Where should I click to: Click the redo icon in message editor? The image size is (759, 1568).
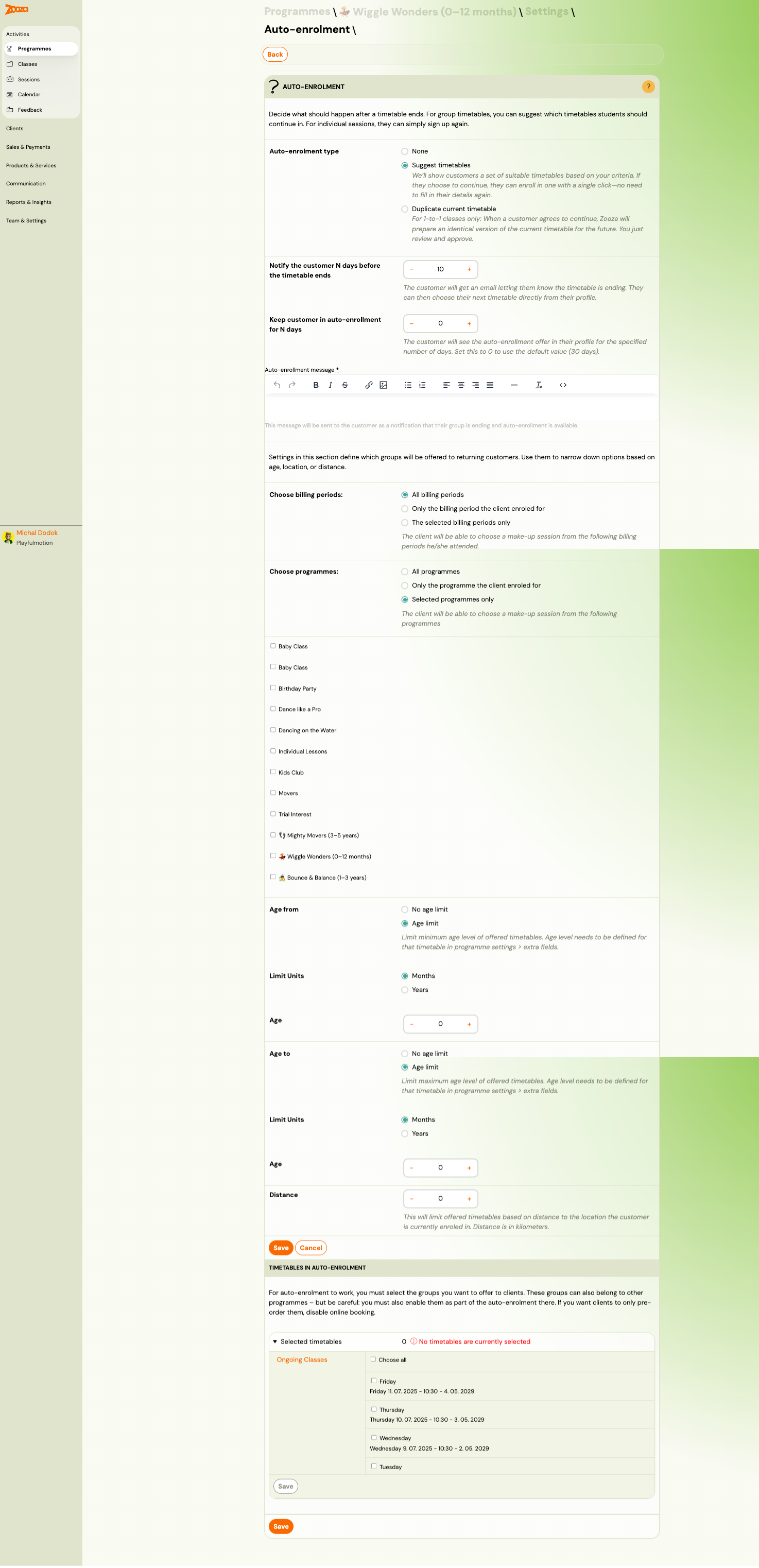click(292, 385)
